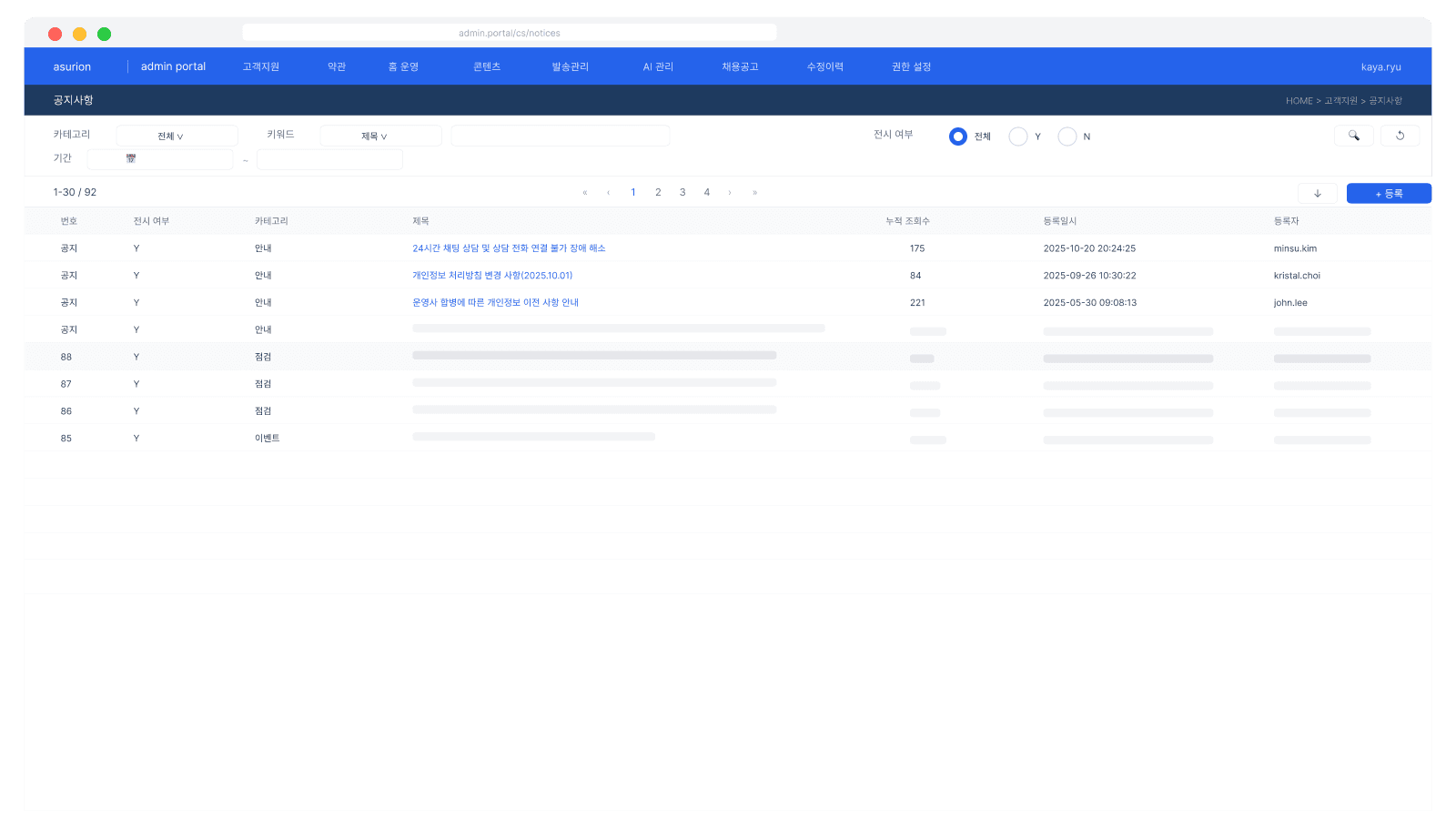
Task: Click the asurion logo text
Action: (x=72, y=66)
